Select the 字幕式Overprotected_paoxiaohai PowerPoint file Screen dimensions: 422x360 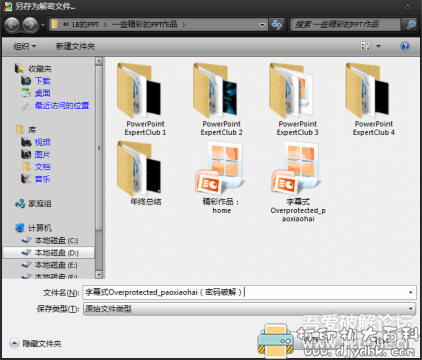pos(298,182)
